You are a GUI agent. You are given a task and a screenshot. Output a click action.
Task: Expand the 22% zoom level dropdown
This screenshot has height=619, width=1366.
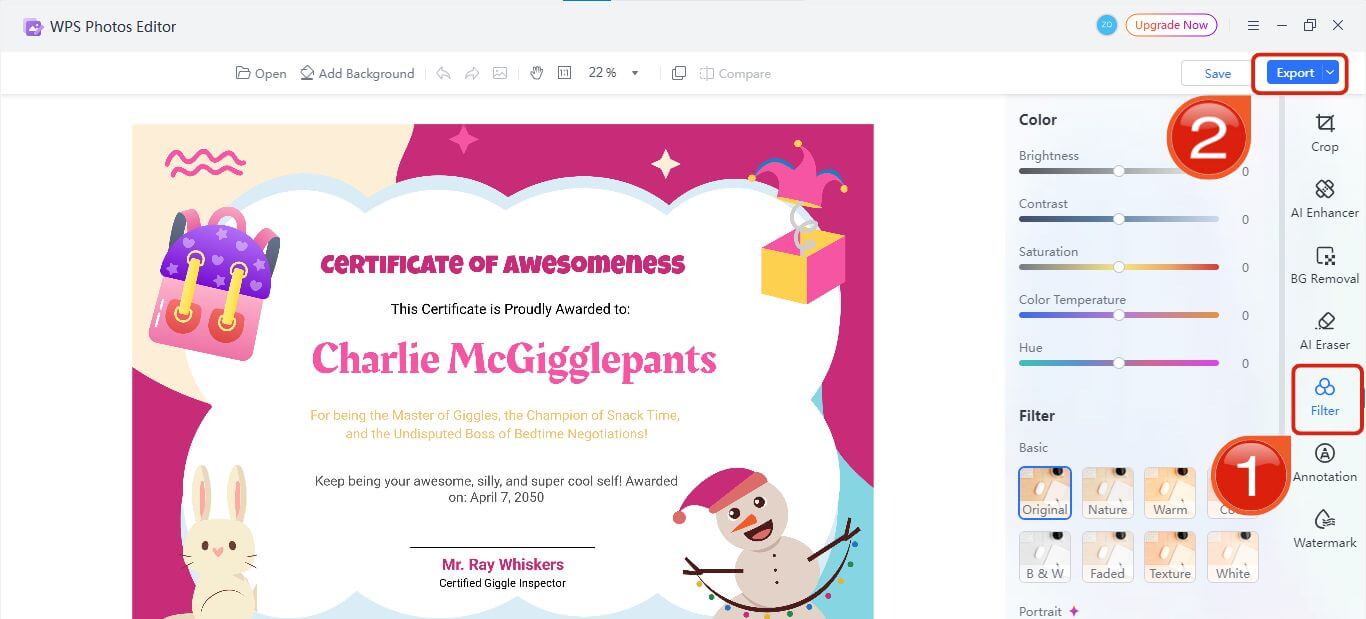pos(635,73)
